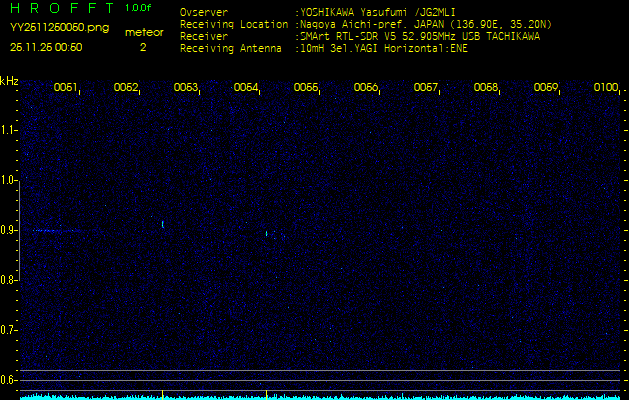This screenshot has height=400, width=629.
Task: Click the cyan signal level strip at the bottom
Action: 320,397
